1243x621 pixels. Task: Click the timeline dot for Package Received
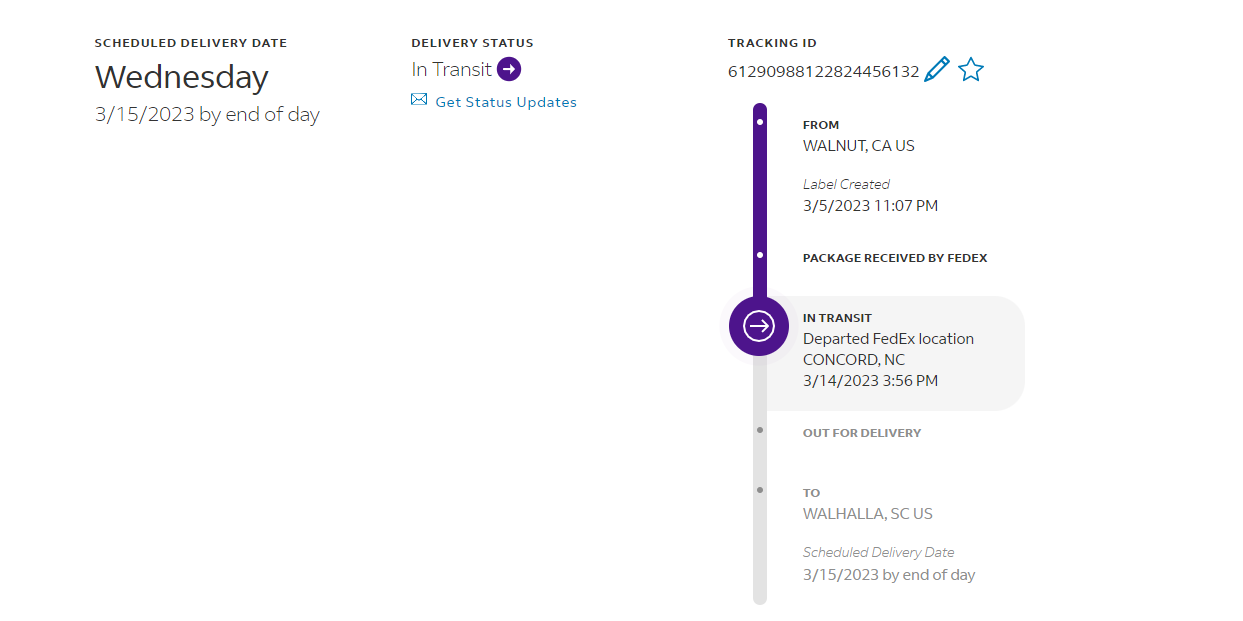click(760, 255)
